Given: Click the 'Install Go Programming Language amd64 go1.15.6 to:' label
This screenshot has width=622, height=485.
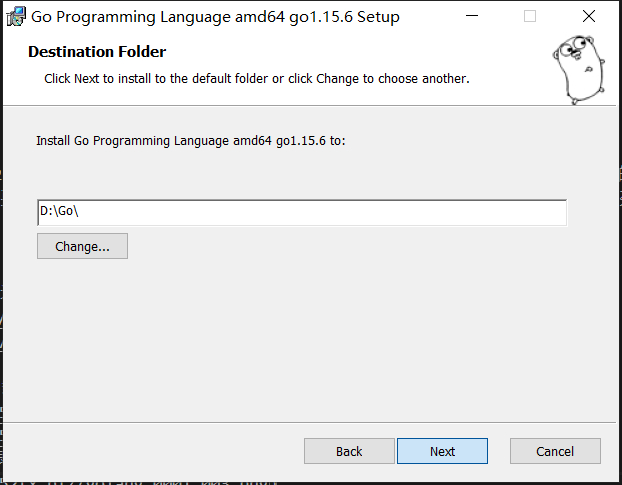Looking at the screenshot, I should [x=191, y=141].
